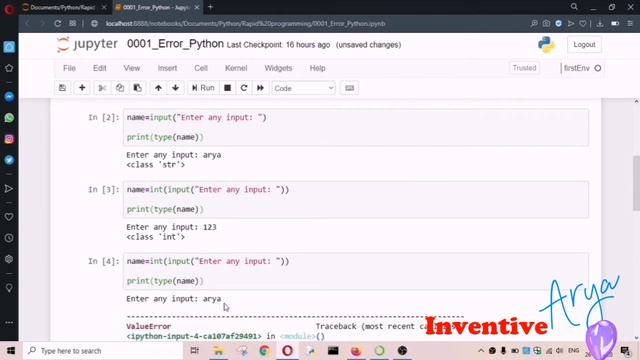Paste cells below icon
This screenshot has height=360, width=640.
pos(138,88)
